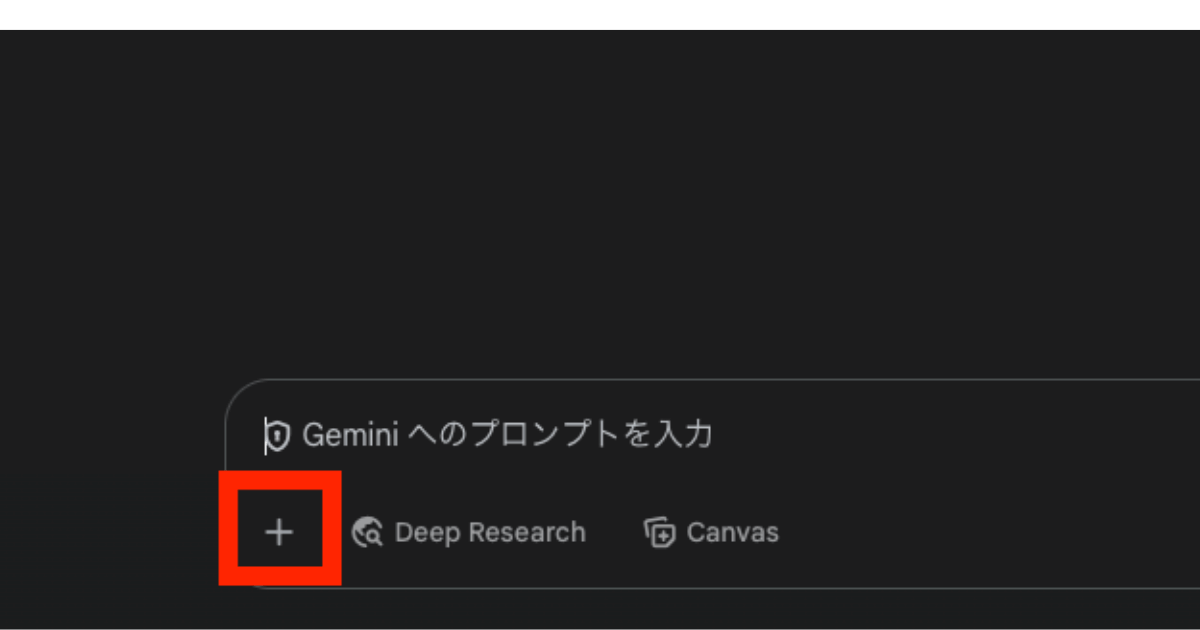This screenshot has height=630, width=1200.
Task: Click the shield icon in the prompt field
Action: pos(278,435)
